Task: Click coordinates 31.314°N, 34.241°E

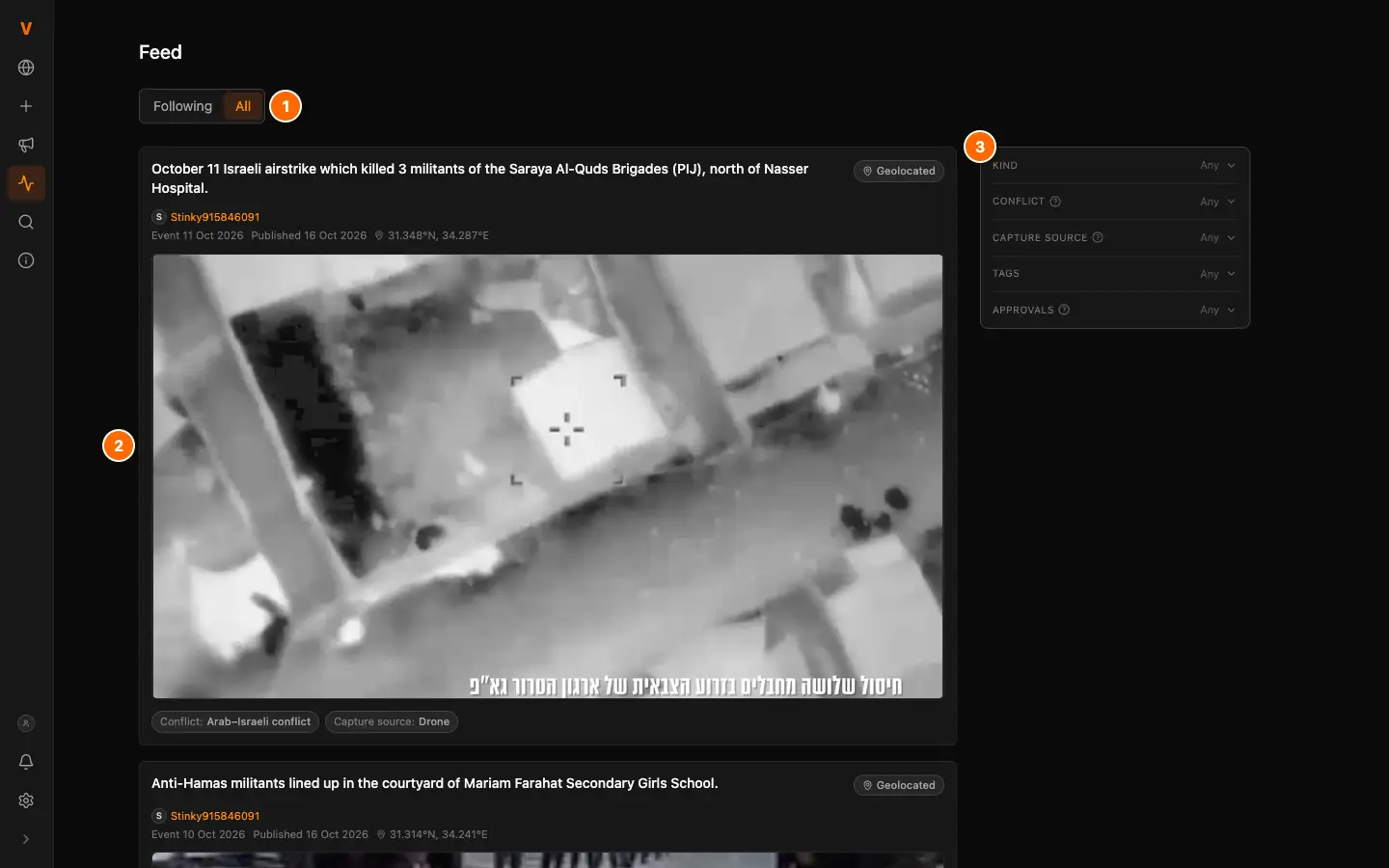Action: tap(432, 834)
